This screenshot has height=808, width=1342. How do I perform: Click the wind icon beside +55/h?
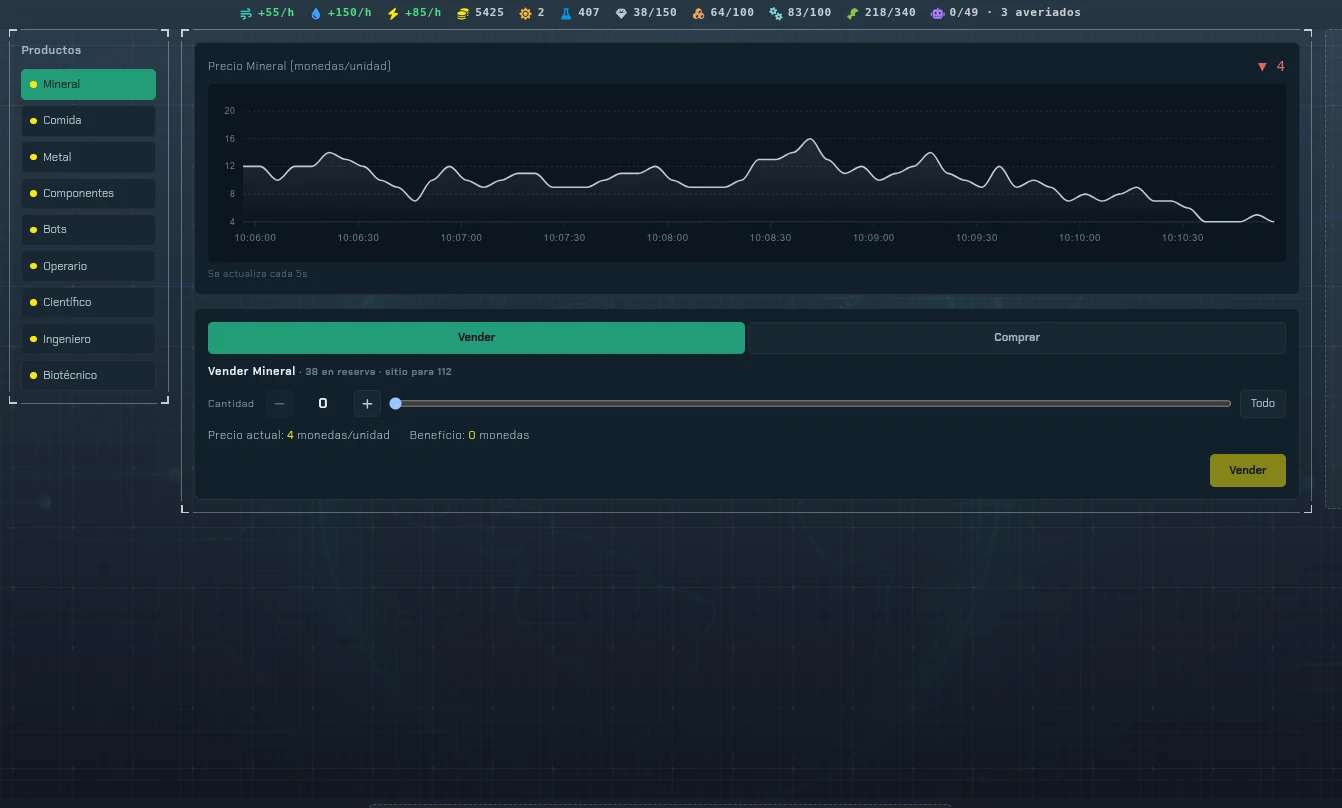[246, 13]
